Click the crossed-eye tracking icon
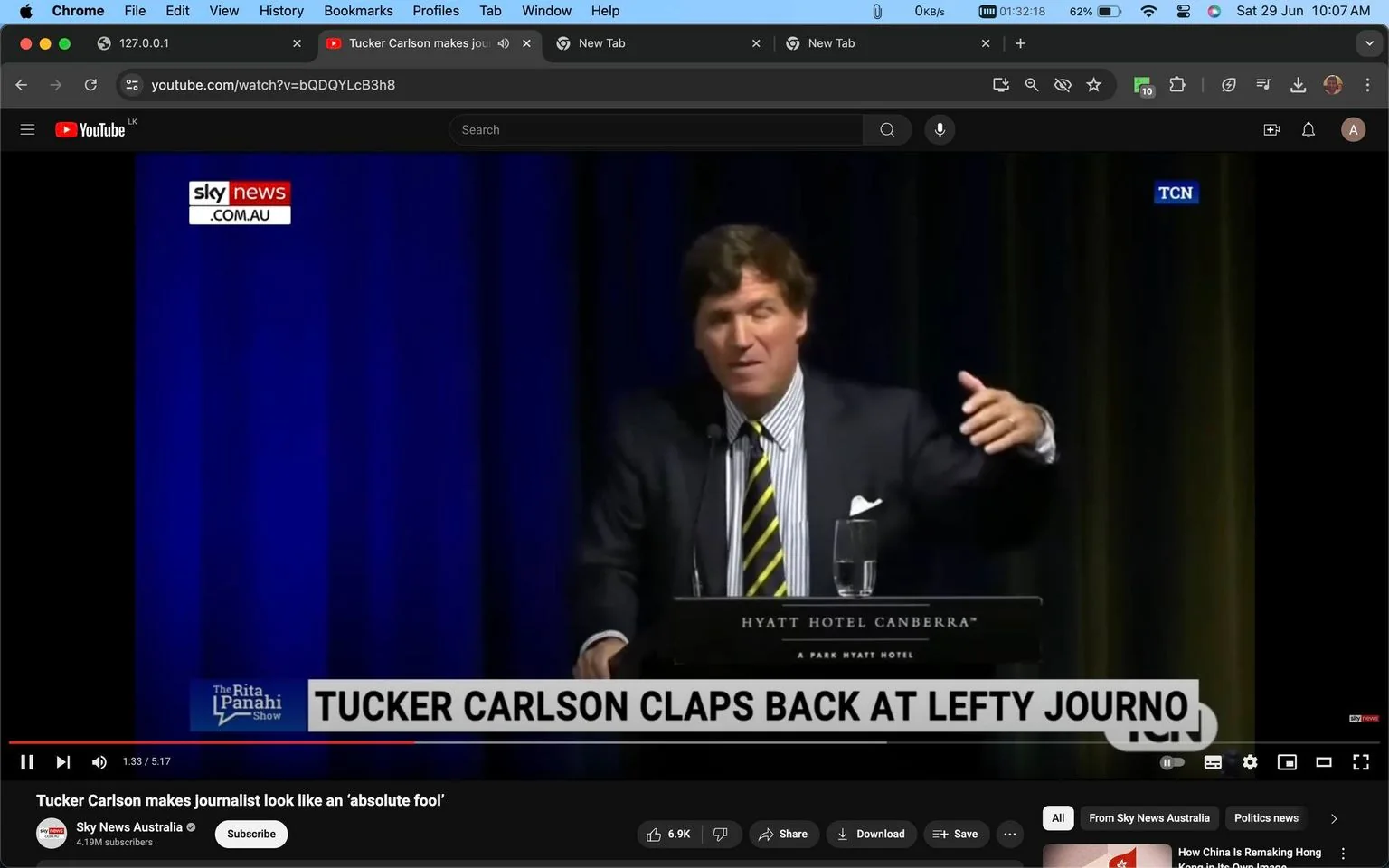Image resolution: width=1389 pixels, height=868 pixels. pyautogui.click(x=1063, y=84)
